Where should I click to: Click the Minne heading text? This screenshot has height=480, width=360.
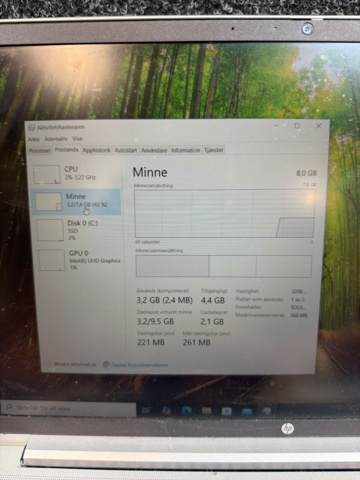tap(150, 172)
